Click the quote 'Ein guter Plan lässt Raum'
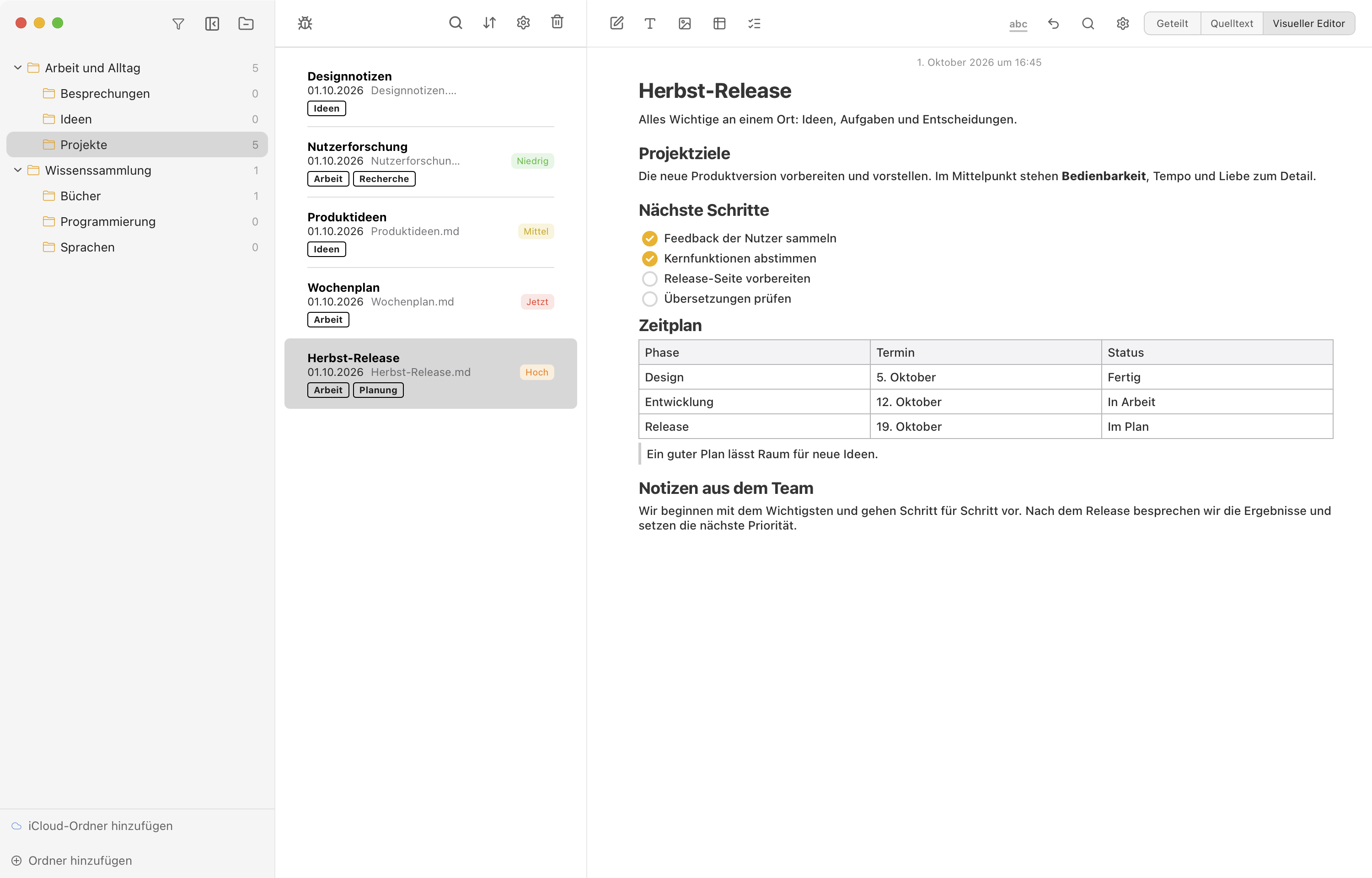Viewport: 1372px width, 878px height. click(x=761, y=455)
